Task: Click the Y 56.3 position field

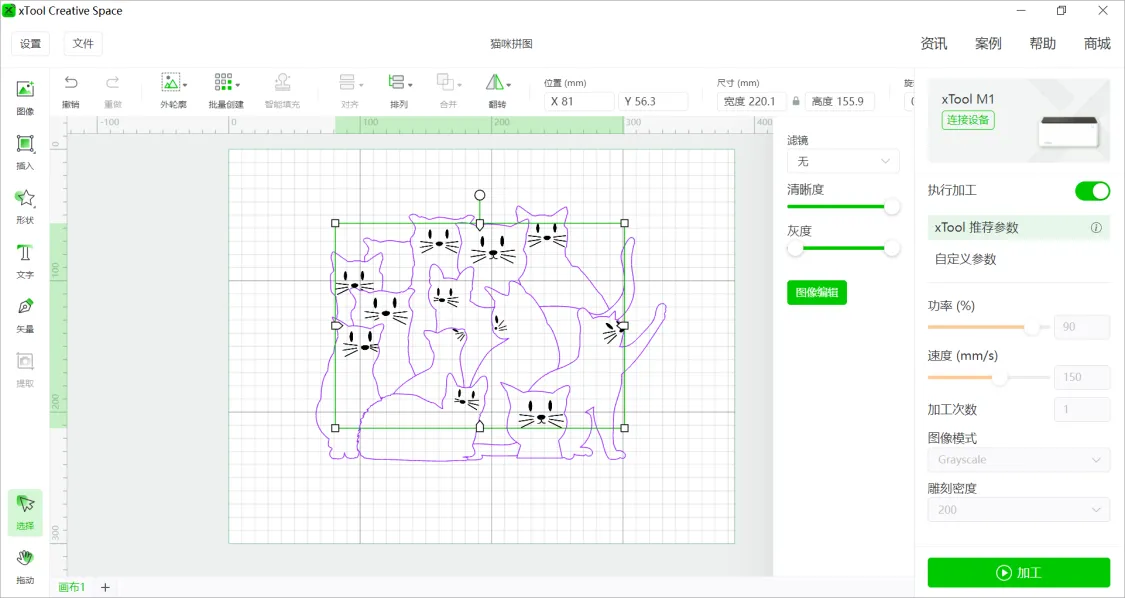Action: 653,101
